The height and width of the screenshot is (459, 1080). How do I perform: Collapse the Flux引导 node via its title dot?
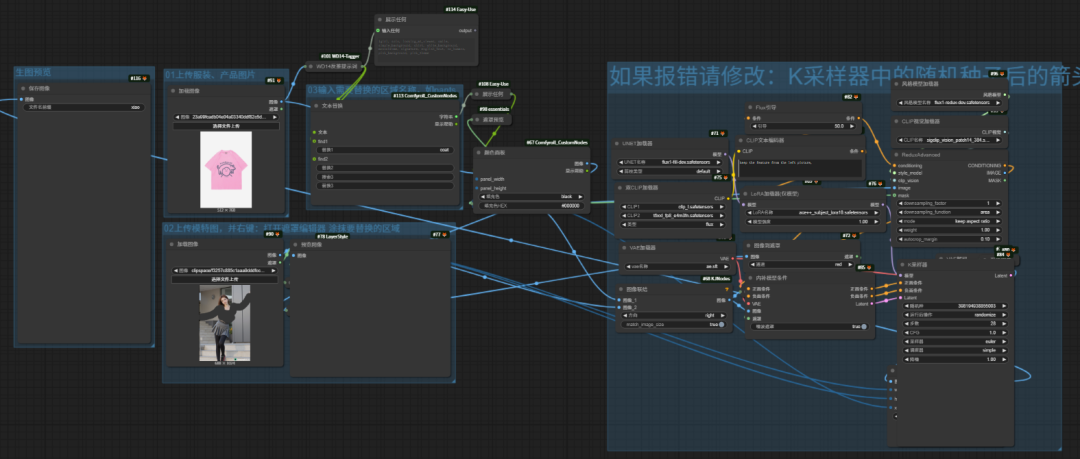tap(751, 107)
